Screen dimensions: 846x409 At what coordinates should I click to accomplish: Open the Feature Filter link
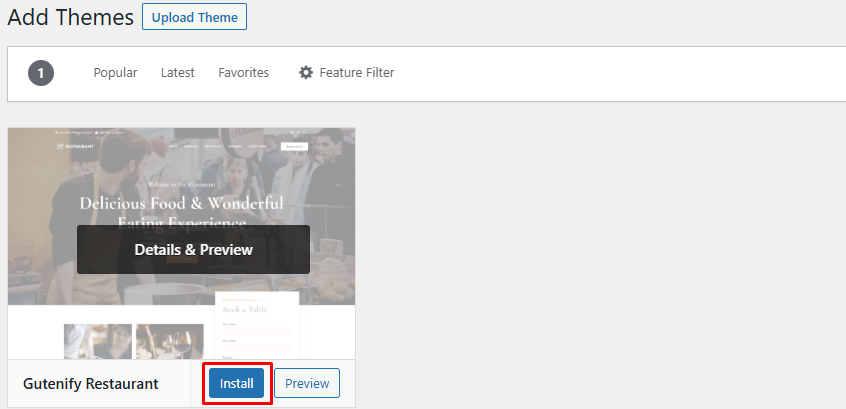click(x=346, y=72)
